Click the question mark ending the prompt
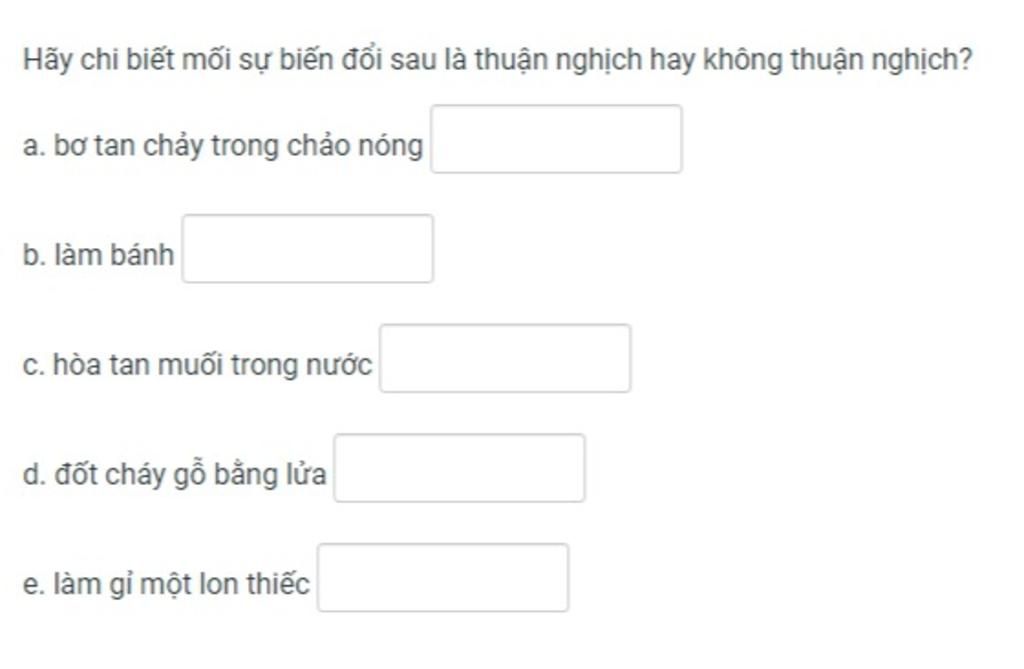Viewport: 1024px width, 669px height. click(967, 59)
